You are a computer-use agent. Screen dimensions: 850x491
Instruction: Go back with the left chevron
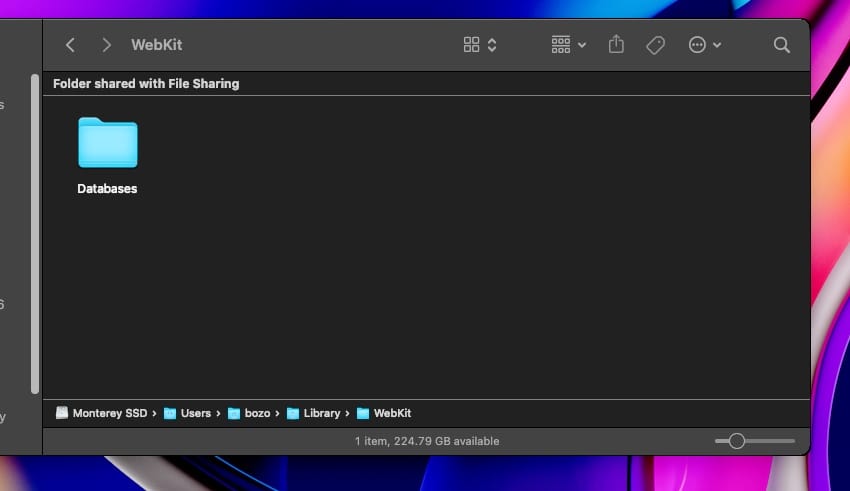[70, 45]
